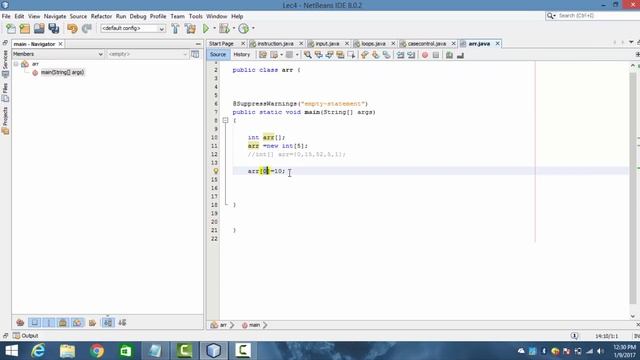The height and width of the screenshot is (360, 640).
Task: Click the Shift Line Right icon in editor toolbar
Action: (x=411, y=55)
